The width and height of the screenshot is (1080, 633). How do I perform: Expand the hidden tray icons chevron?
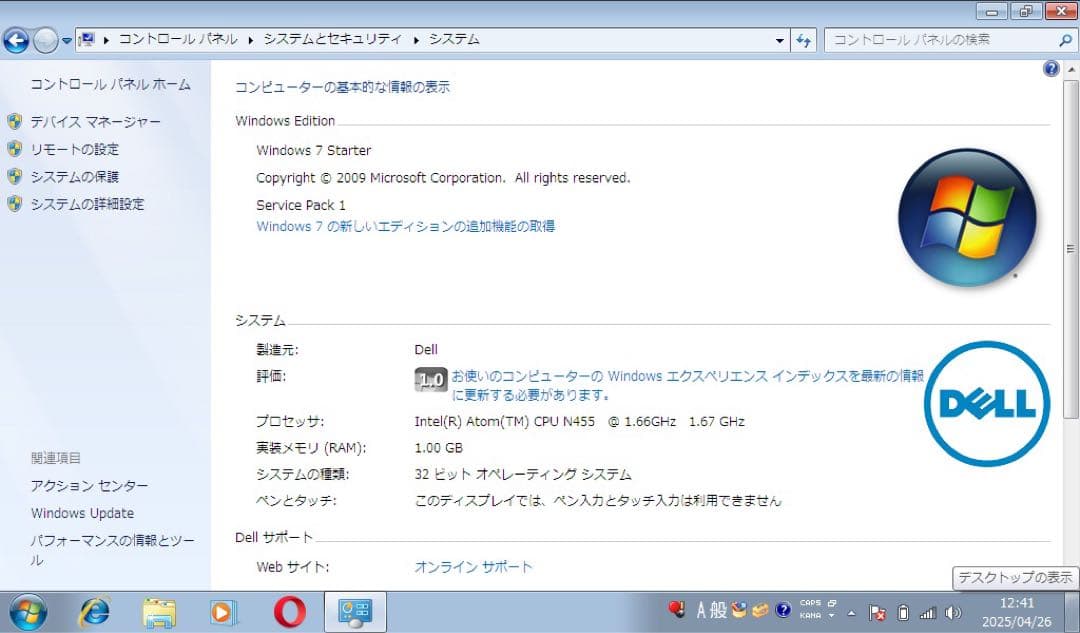(849, 611)
